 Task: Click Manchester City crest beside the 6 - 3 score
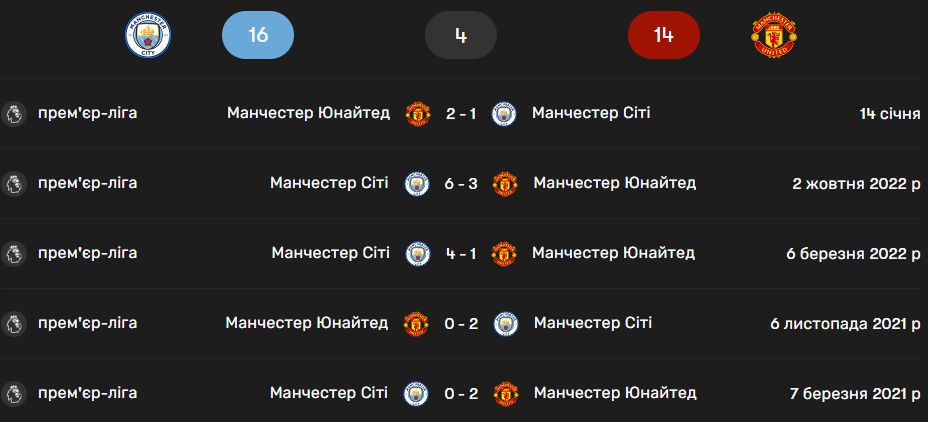coord(416,184)
